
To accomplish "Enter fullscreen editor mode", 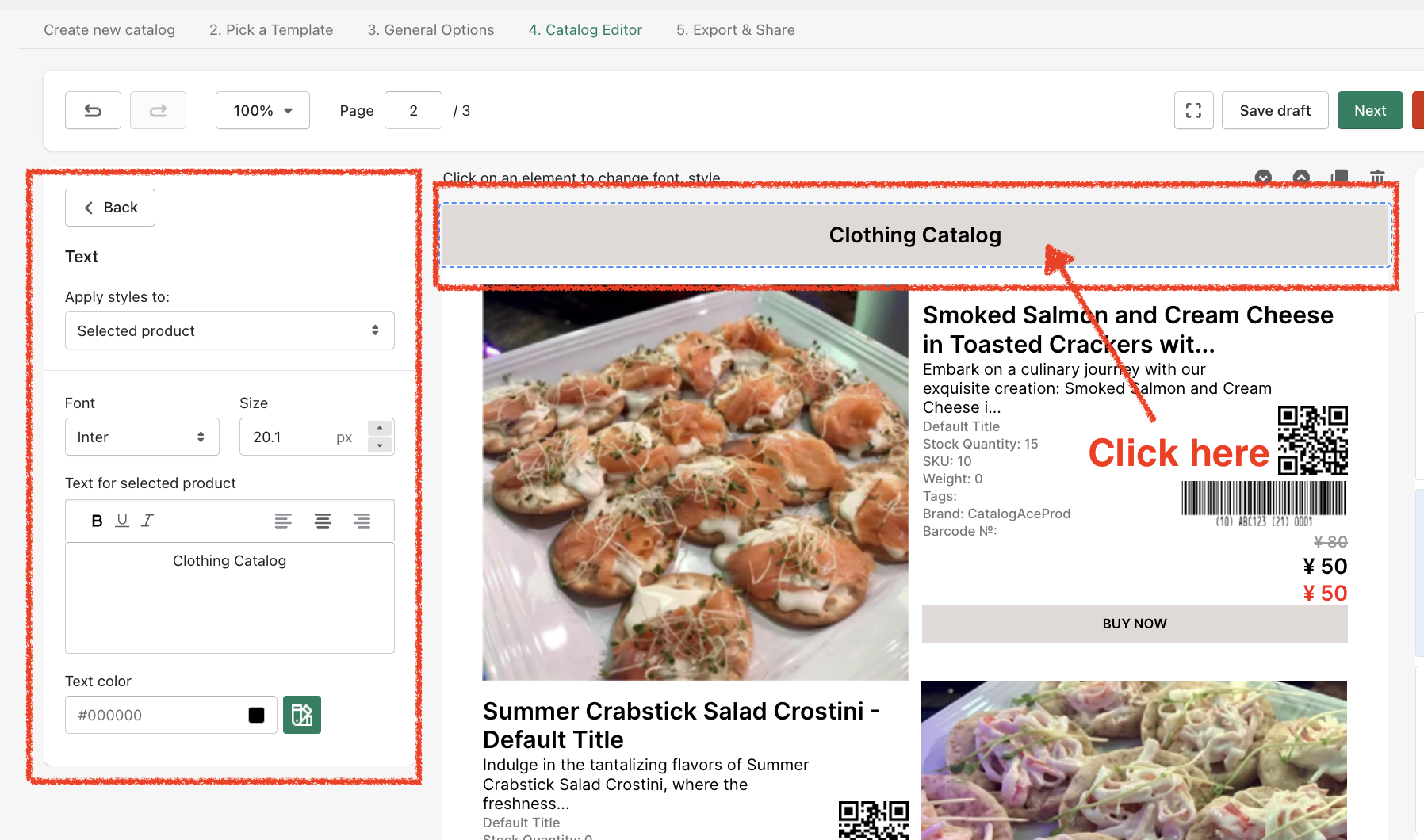I will [1193, 110].
